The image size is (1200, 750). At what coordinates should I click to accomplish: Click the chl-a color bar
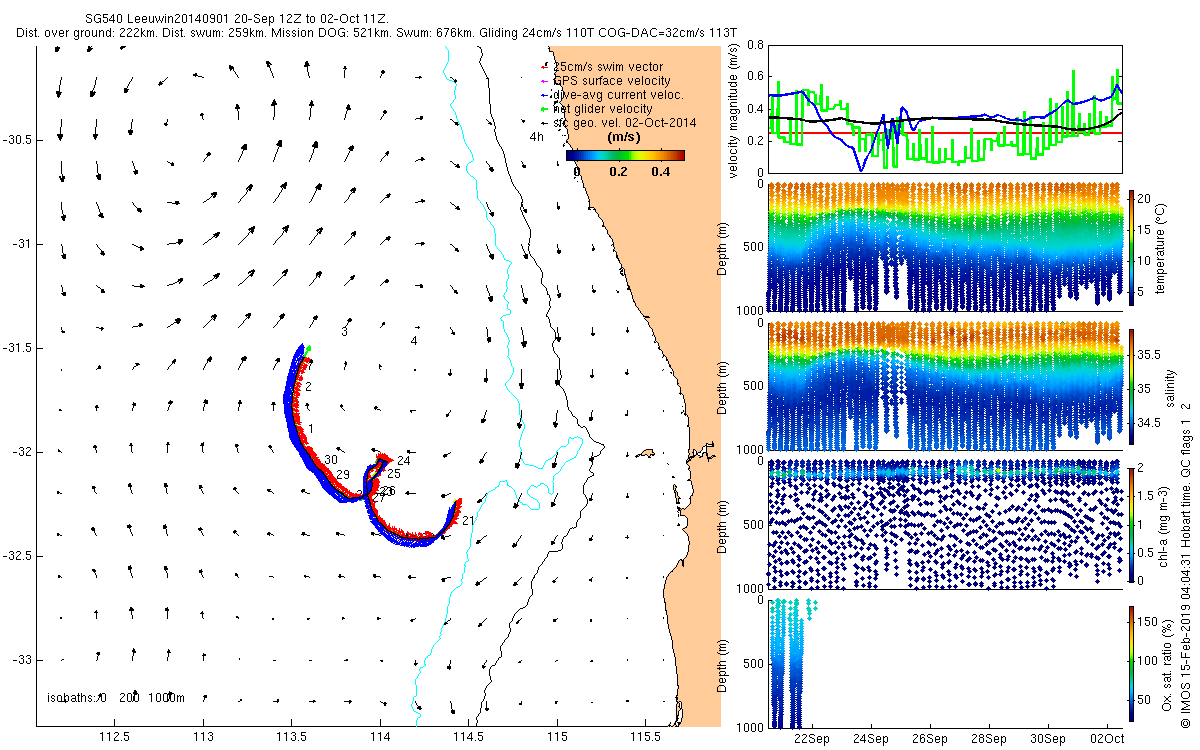[1132, 523]
